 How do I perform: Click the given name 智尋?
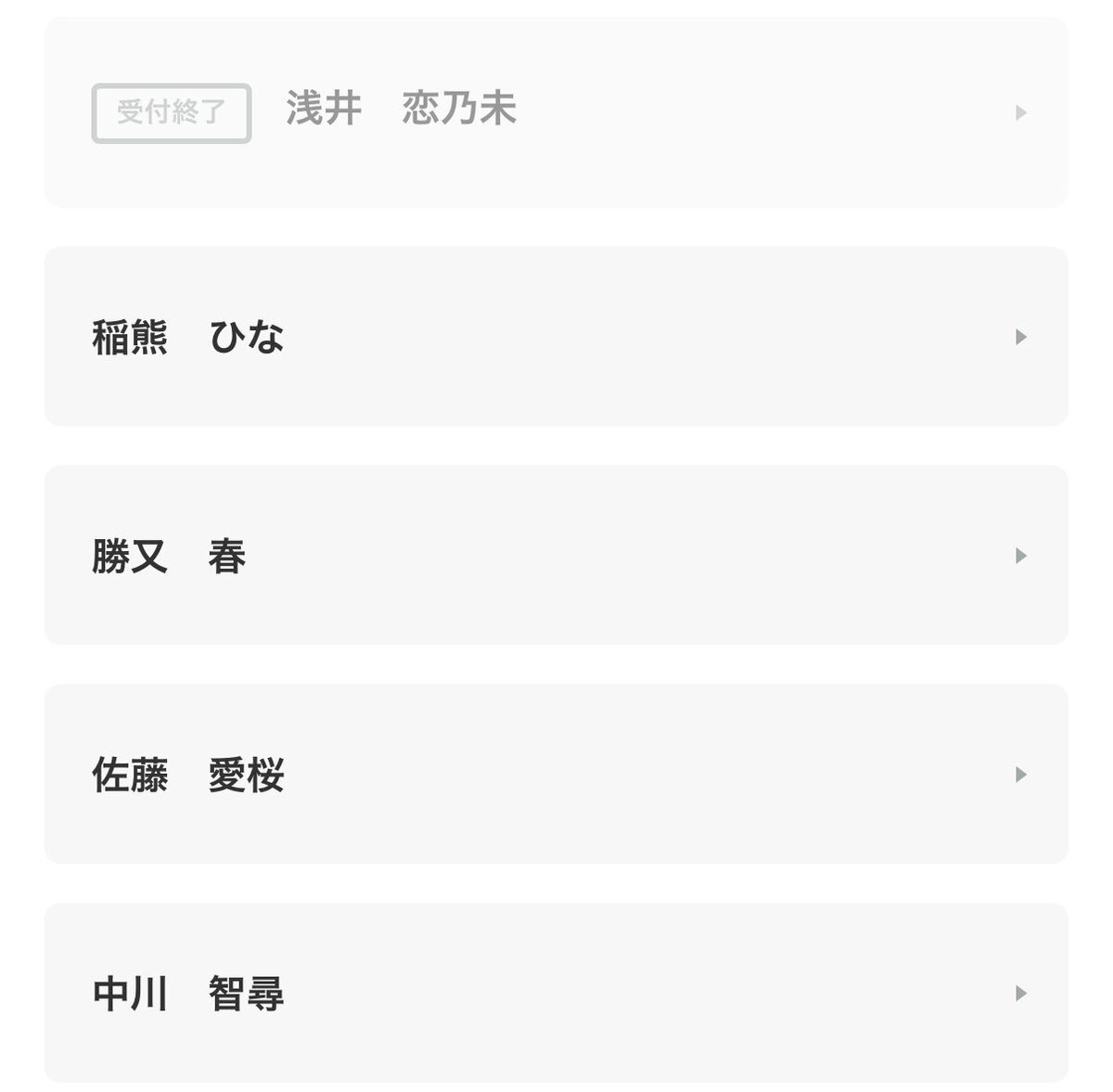tap(246, 995)
